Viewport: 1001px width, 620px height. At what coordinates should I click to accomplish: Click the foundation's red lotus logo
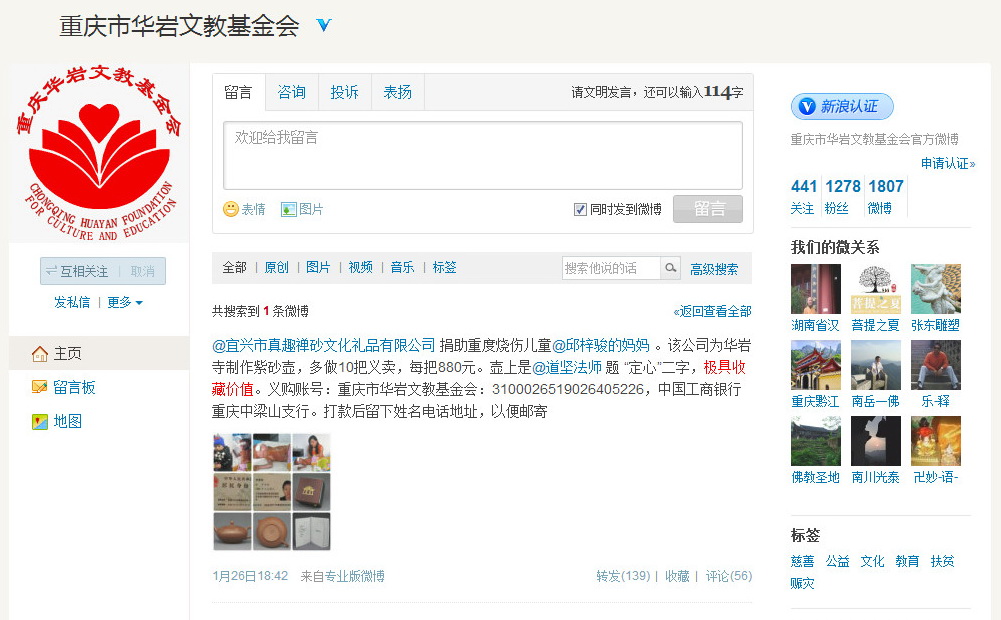point(99,153)
